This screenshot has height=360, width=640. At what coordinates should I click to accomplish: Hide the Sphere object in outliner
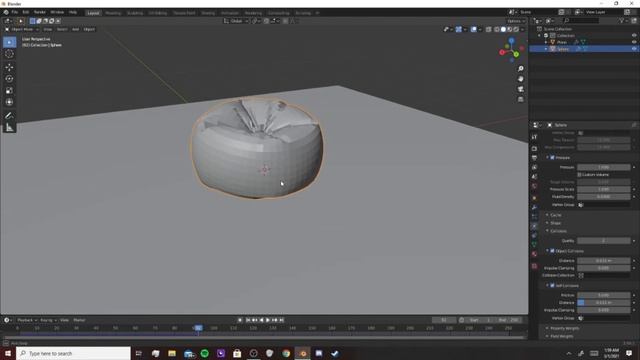(634, 49)
